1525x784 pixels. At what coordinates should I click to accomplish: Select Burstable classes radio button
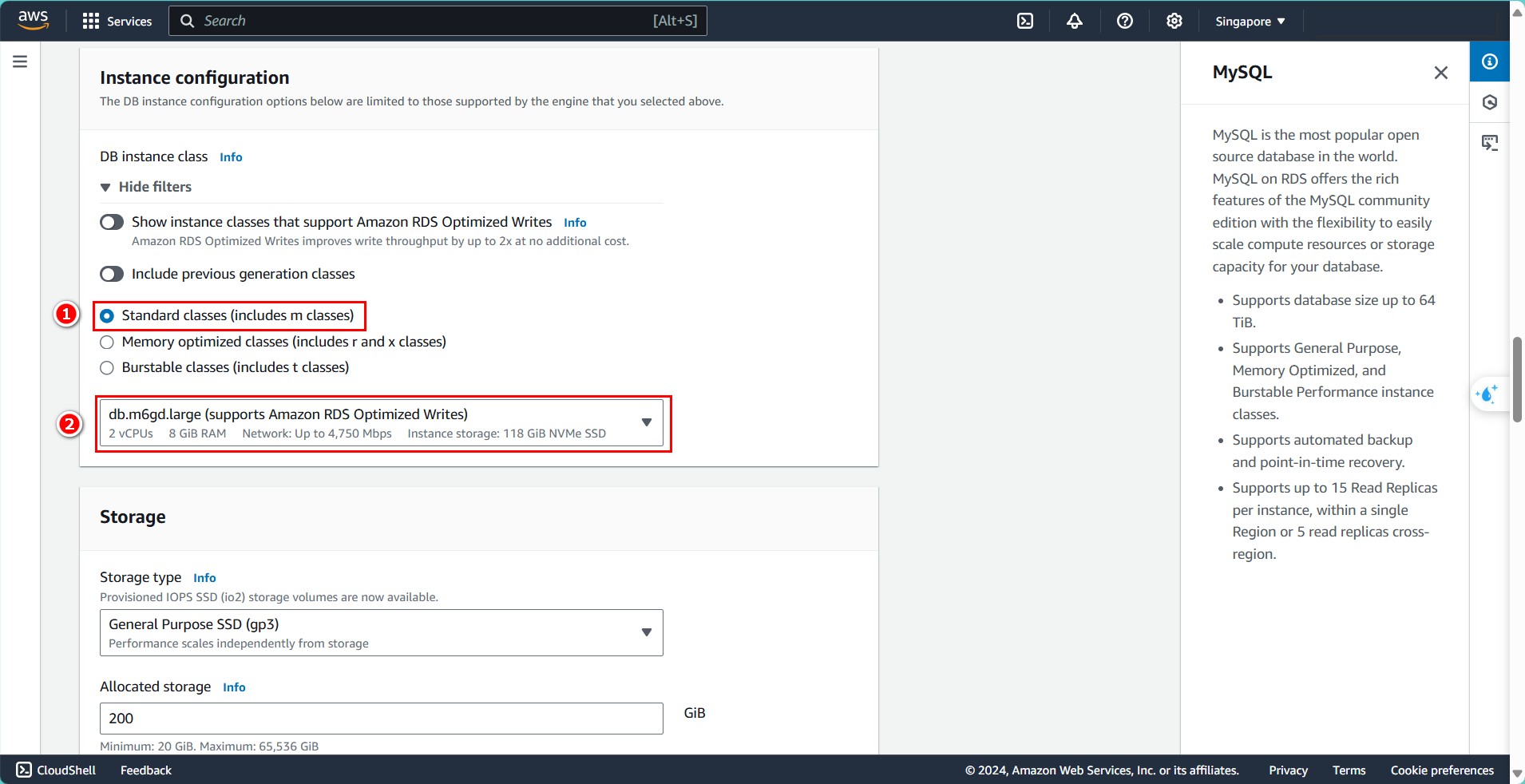[107, 368]
